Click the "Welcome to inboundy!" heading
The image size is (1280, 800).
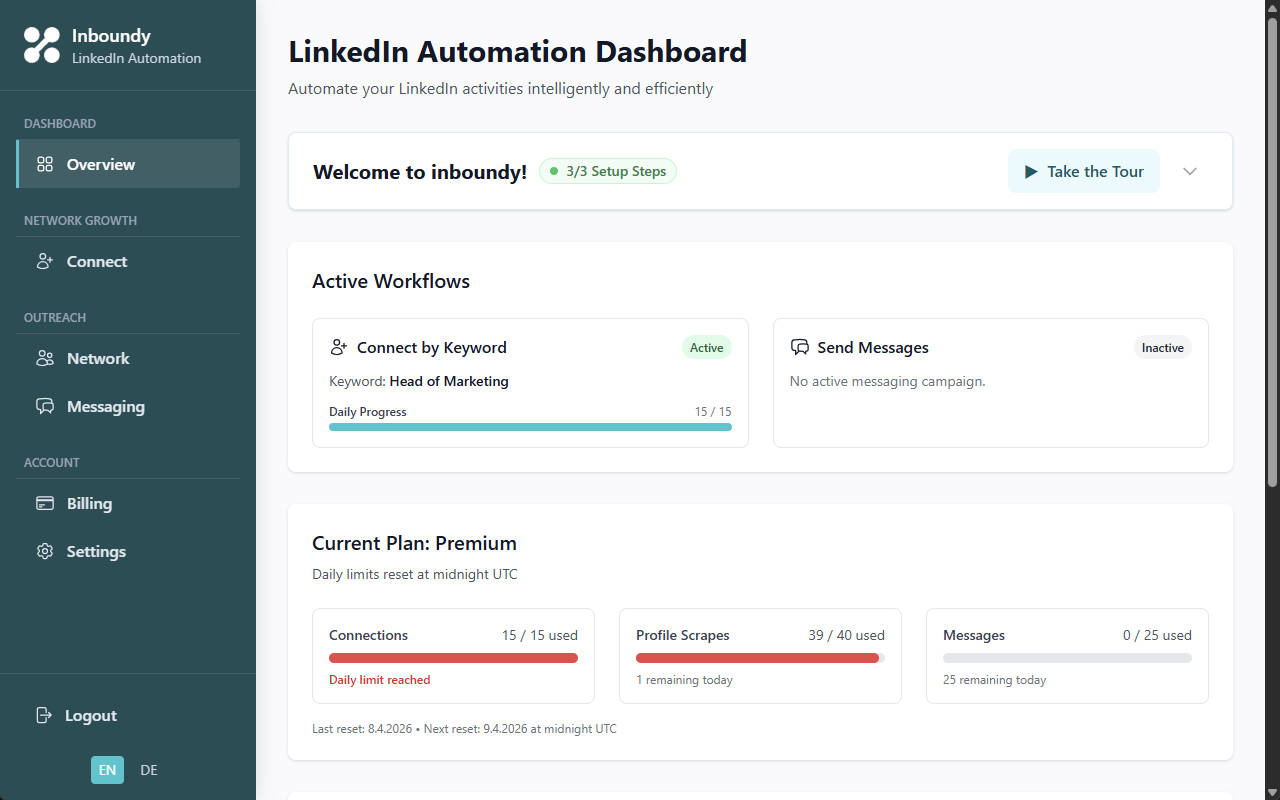420,172
